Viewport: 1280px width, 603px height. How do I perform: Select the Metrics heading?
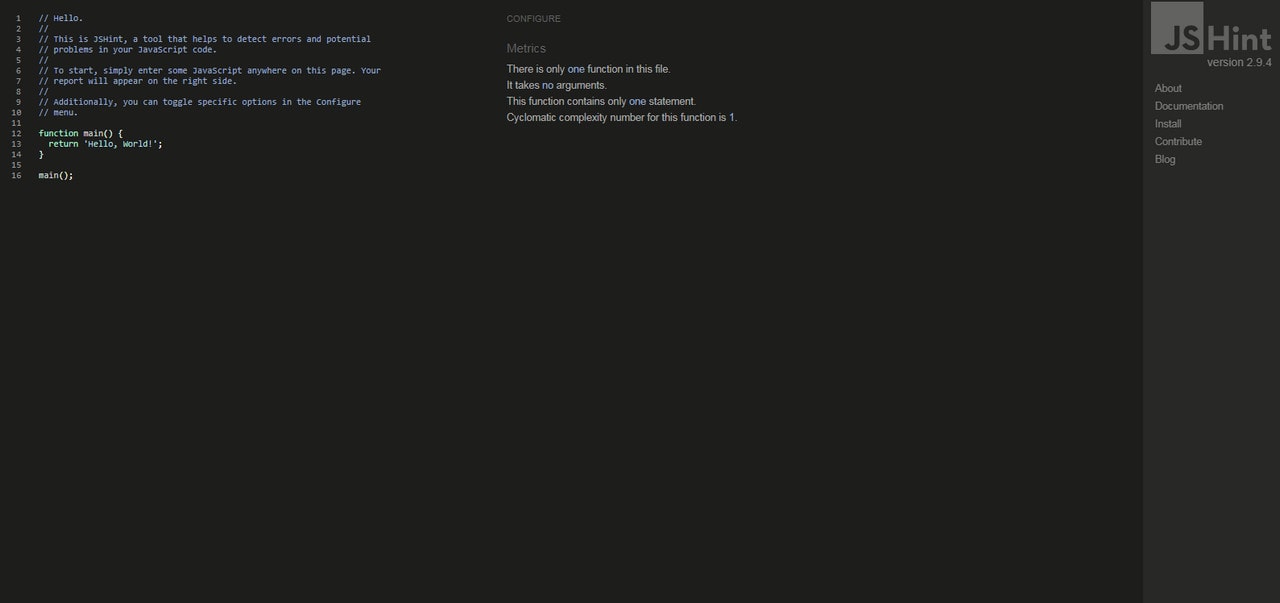coord(526,48)
